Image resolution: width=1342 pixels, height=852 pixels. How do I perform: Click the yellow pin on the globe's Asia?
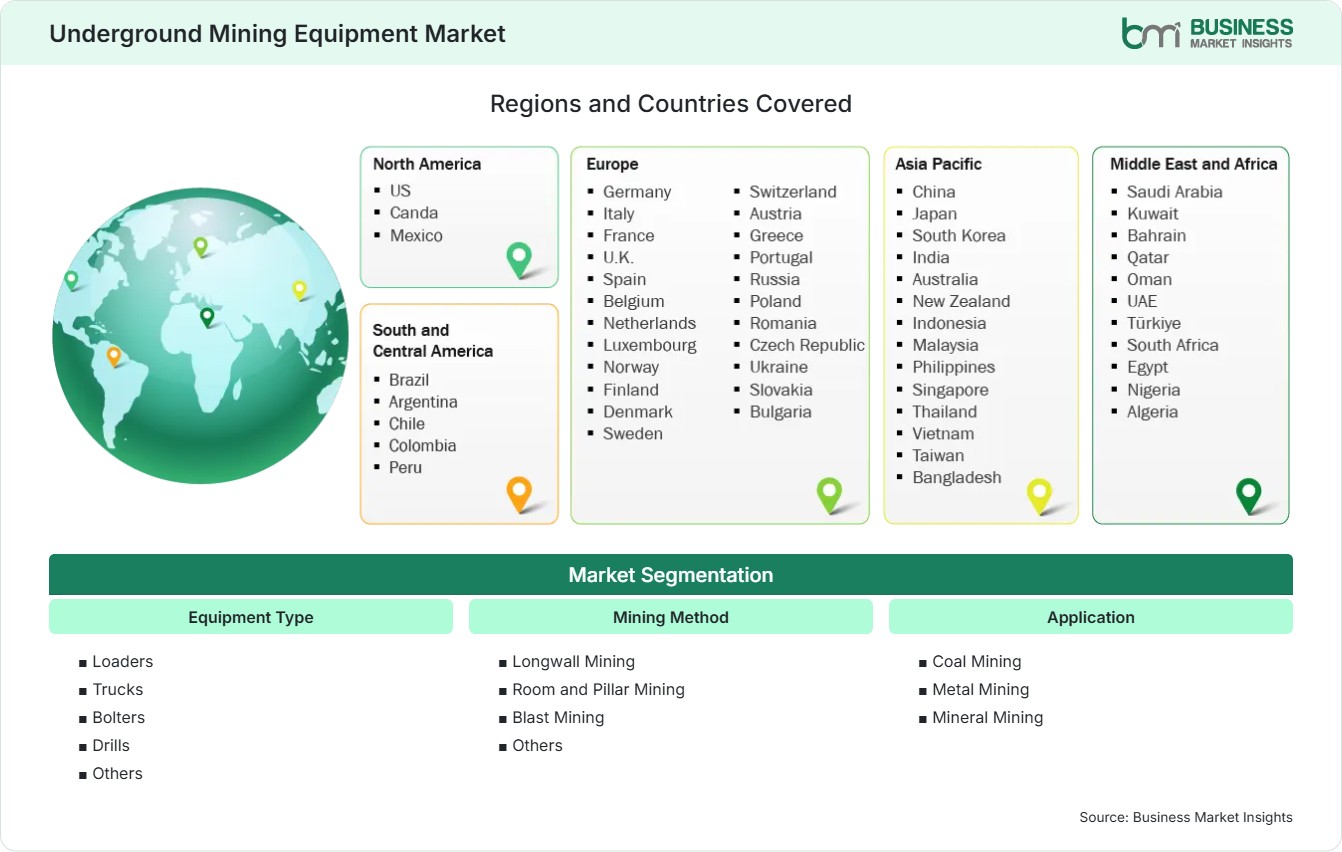(299, 290)
